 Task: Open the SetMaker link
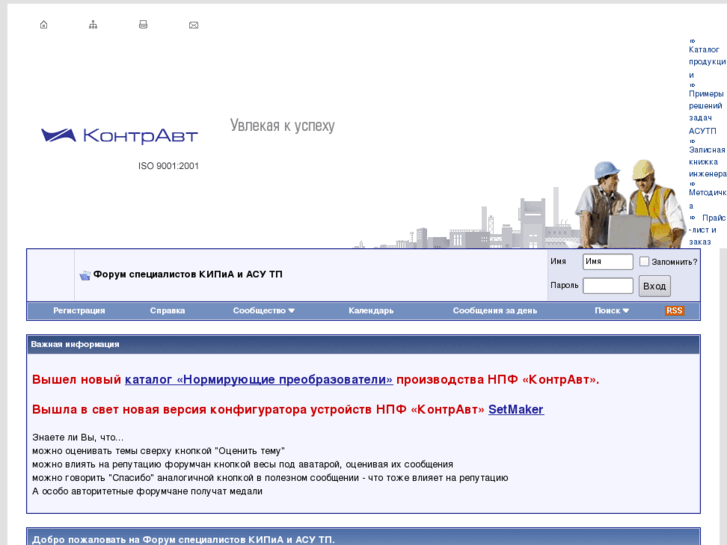click(516, 409)
